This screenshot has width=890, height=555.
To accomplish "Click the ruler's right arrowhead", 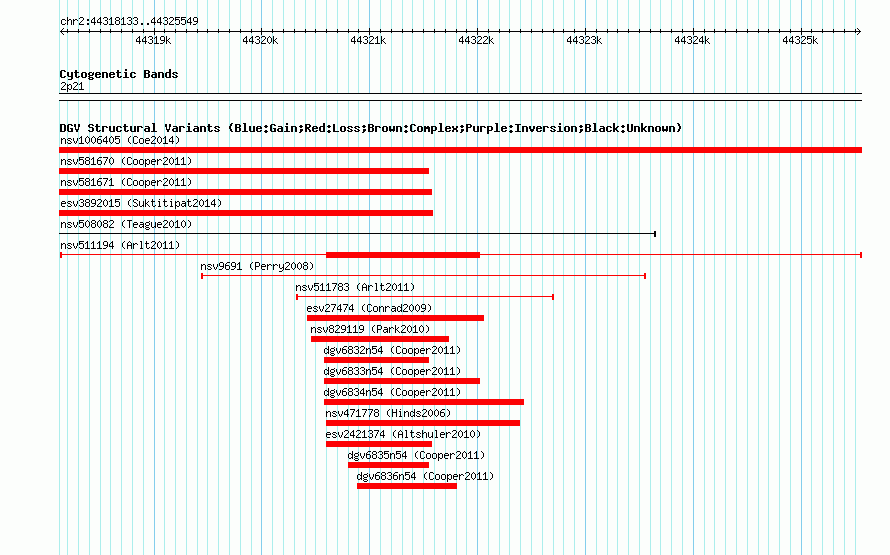I will [x=858, y=31].
